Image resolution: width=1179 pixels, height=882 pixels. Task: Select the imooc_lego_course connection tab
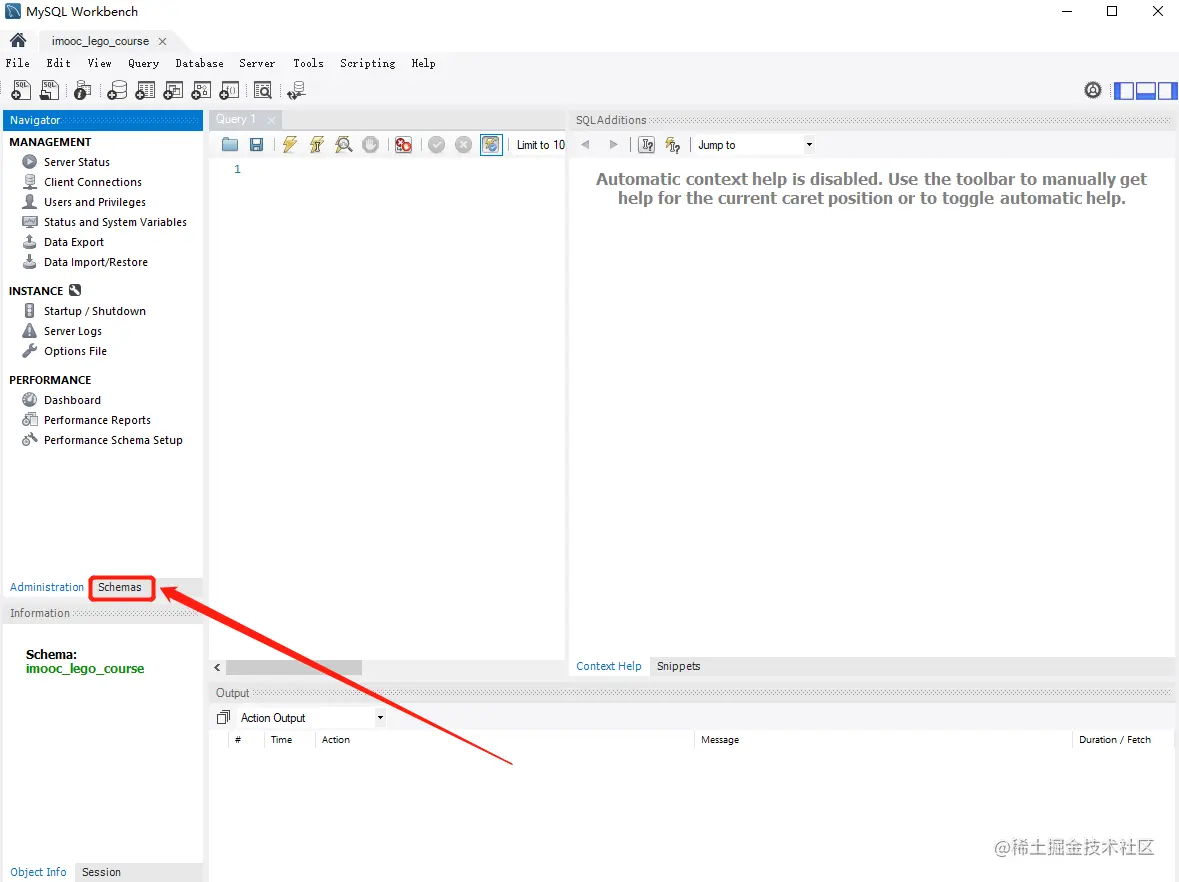100,41
